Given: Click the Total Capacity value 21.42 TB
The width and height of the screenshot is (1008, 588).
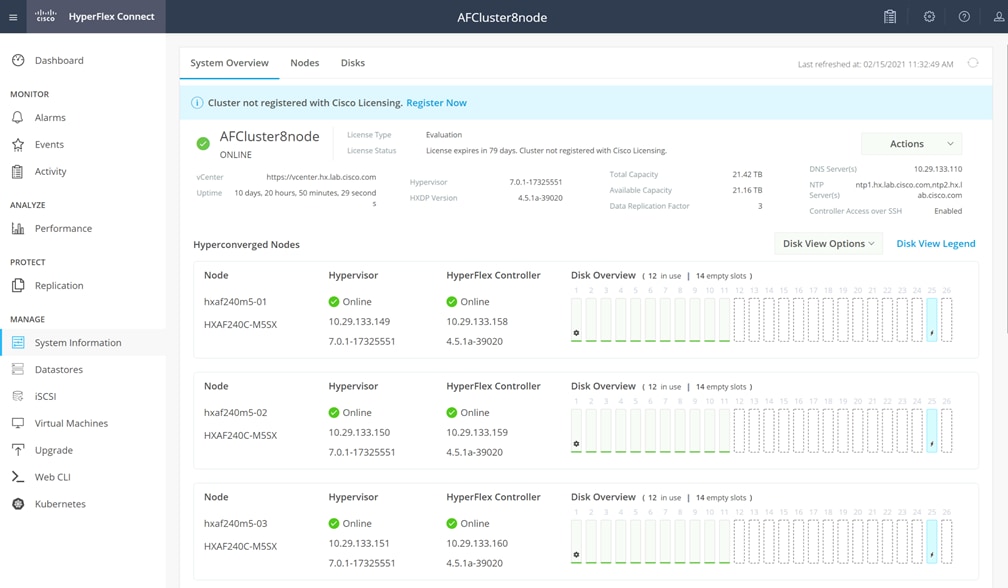Looking at the screenshot, I should click(747, 174).
